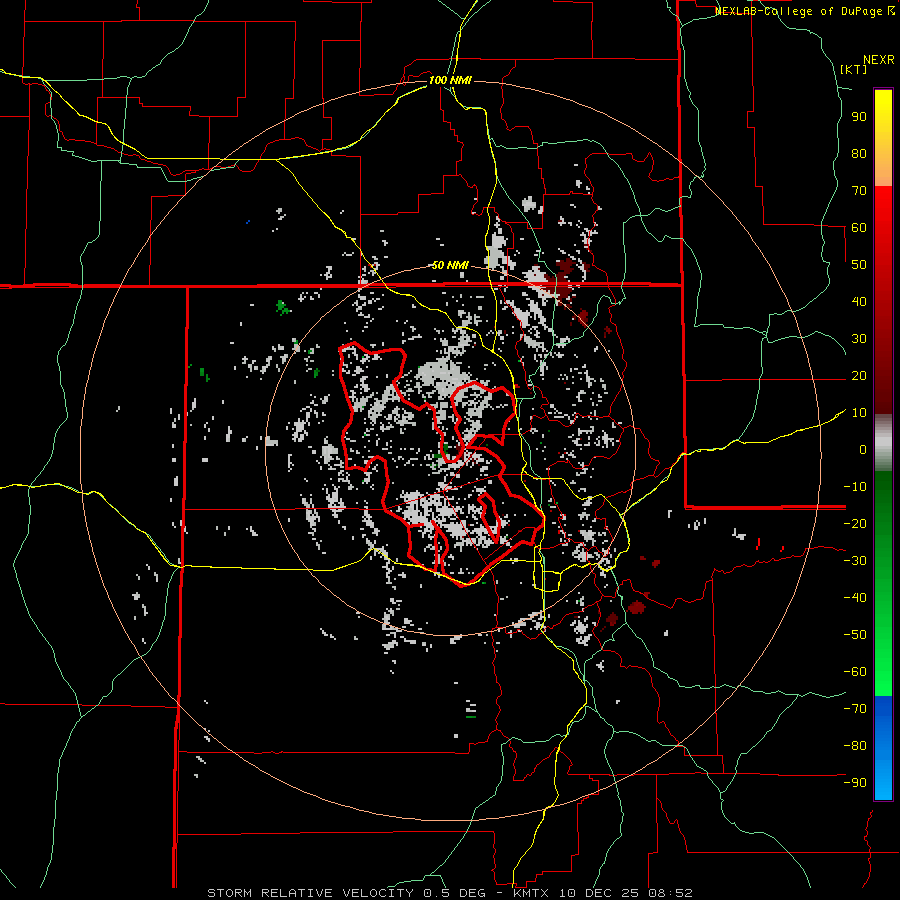Click the 50 NMI range ring label
Image resolution: width=900 pixels, height=900 pixels.
(450, 265)
